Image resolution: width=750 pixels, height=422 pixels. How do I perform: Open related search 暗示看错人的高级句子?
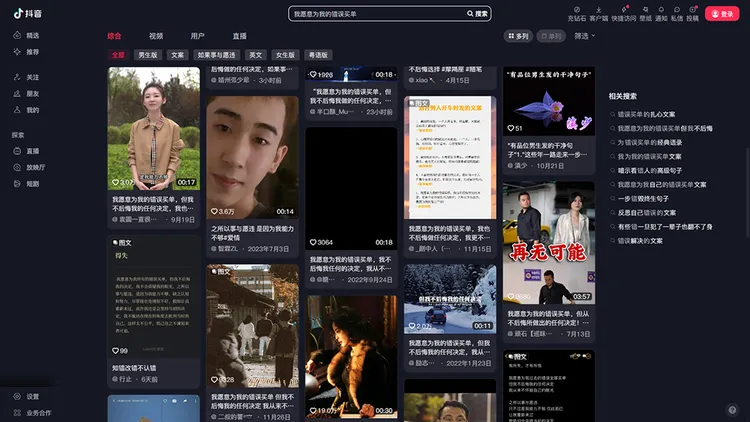pos(650,170)
